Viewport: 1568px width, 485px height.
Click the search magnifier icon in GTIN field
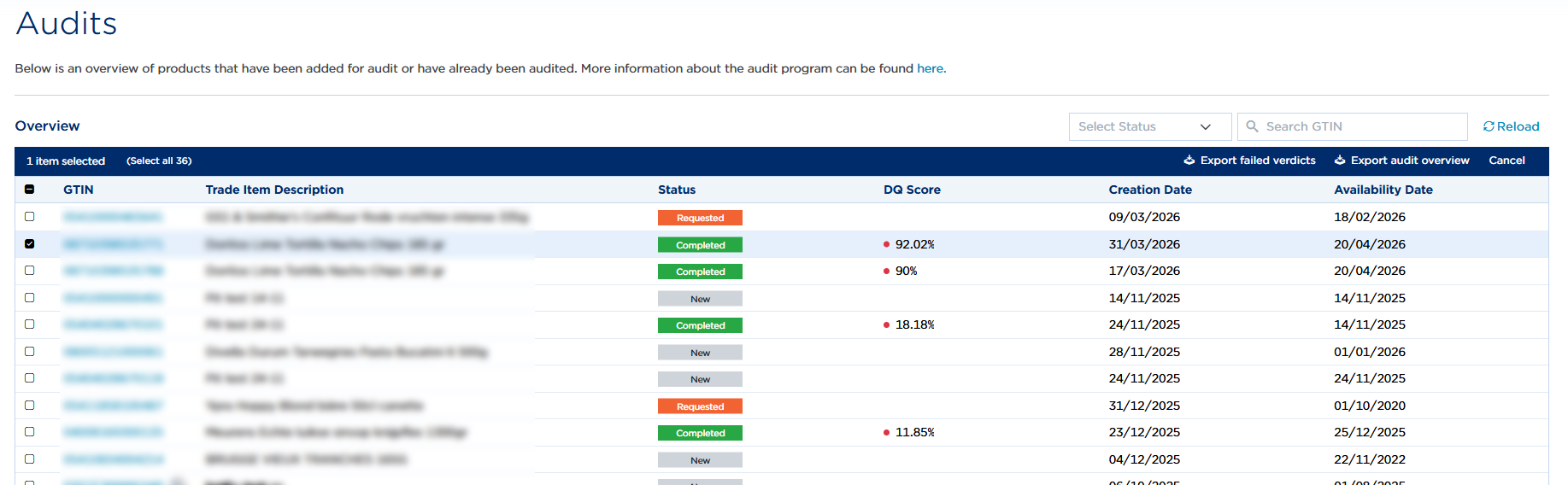click(x=1253, y=126)
